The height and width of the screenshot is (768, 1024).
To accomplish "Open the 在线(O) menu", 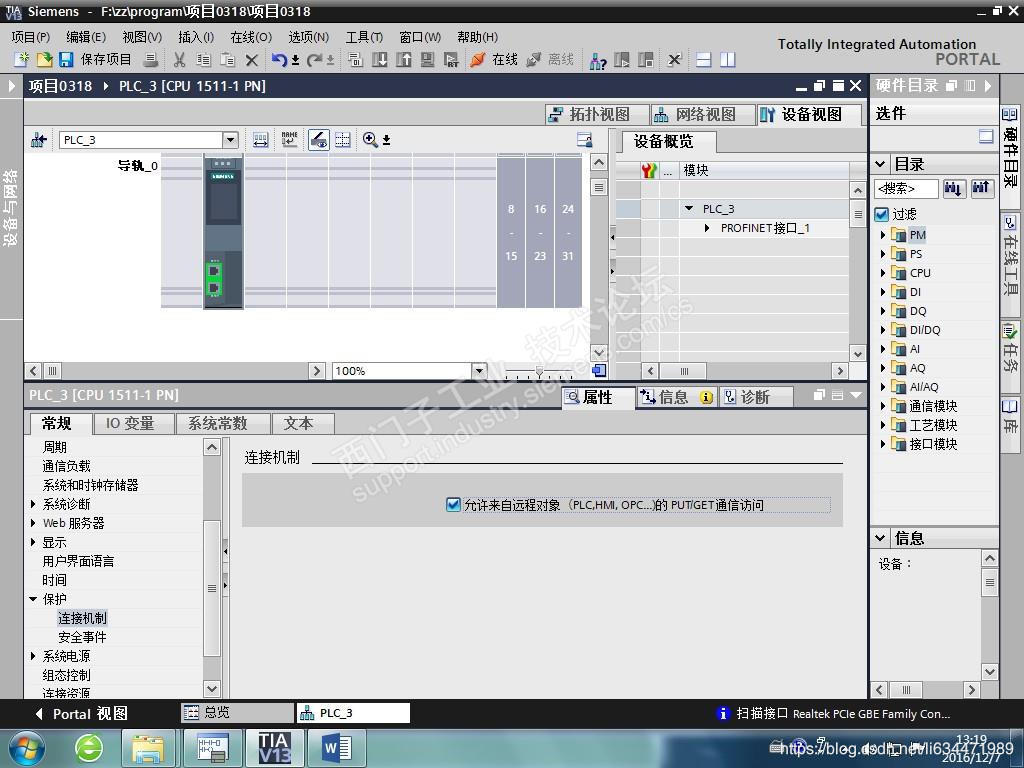I will [251, 37].
